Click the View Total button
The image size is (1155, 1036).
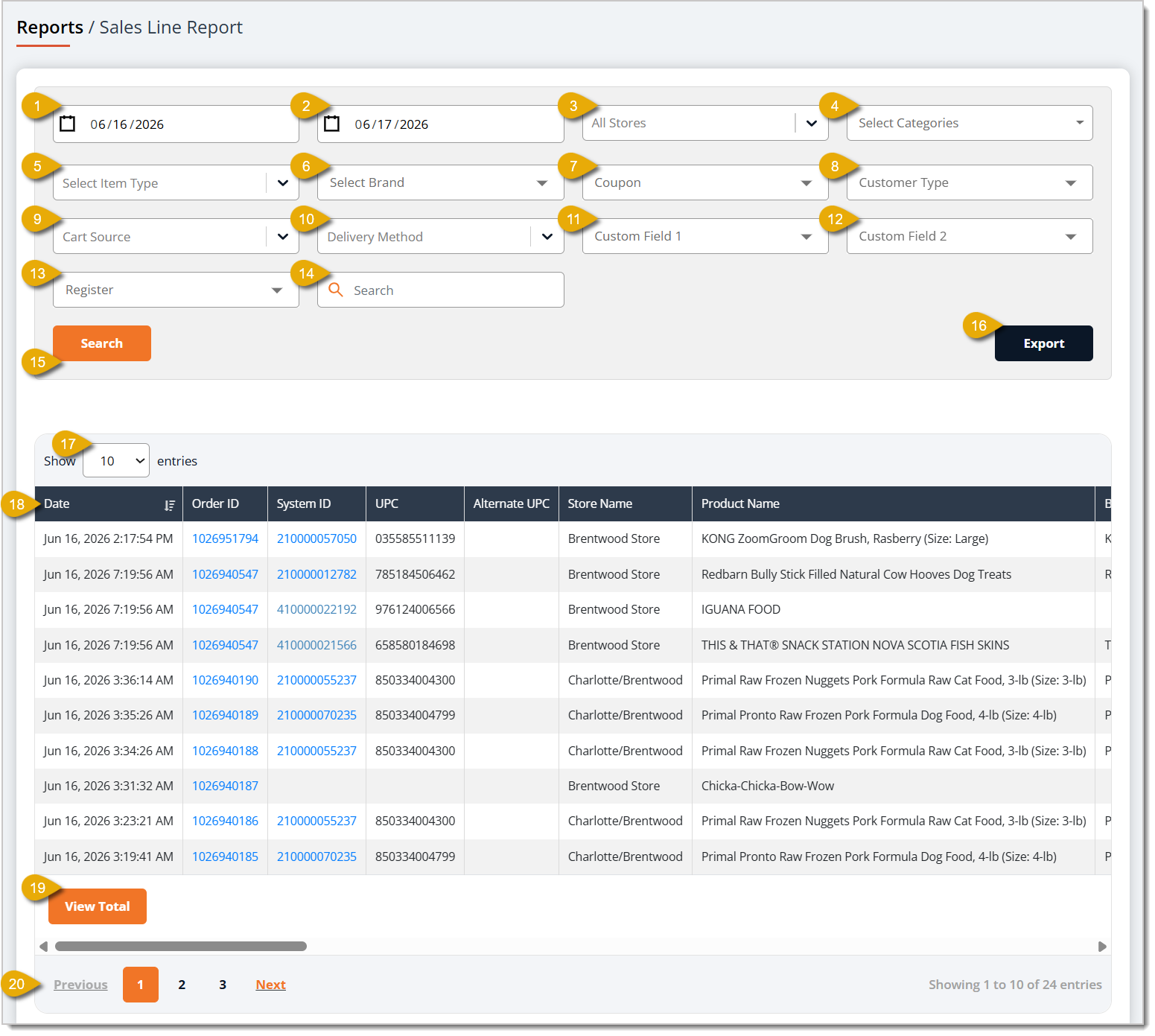[98, 906]
